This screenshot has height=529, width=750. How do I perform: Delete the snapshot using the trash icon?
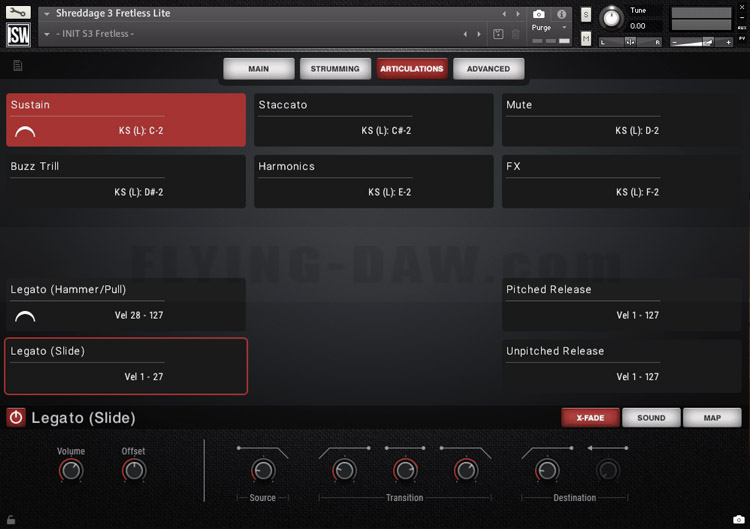pyautogui.click(x=516, y=34)
